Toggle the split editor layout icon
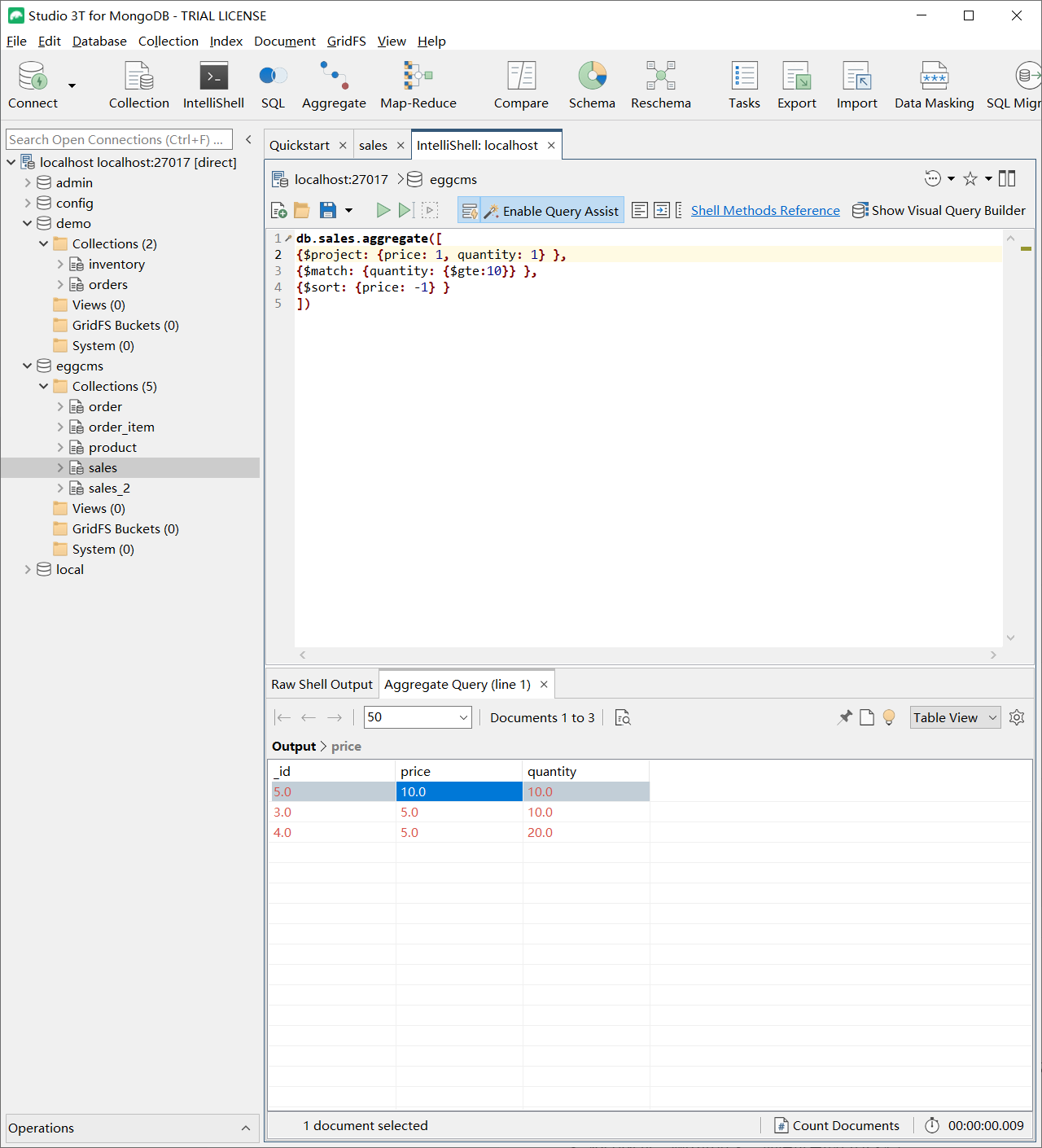 pyautogui.click(x=1007, y=179)
